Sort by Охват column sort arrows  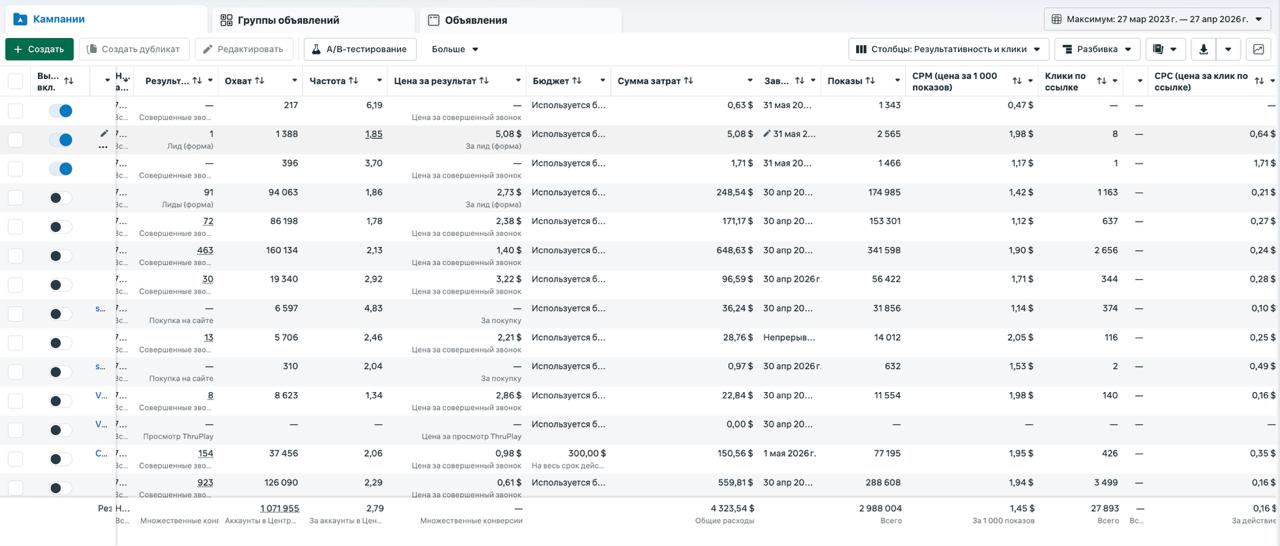tap(260, 81)
